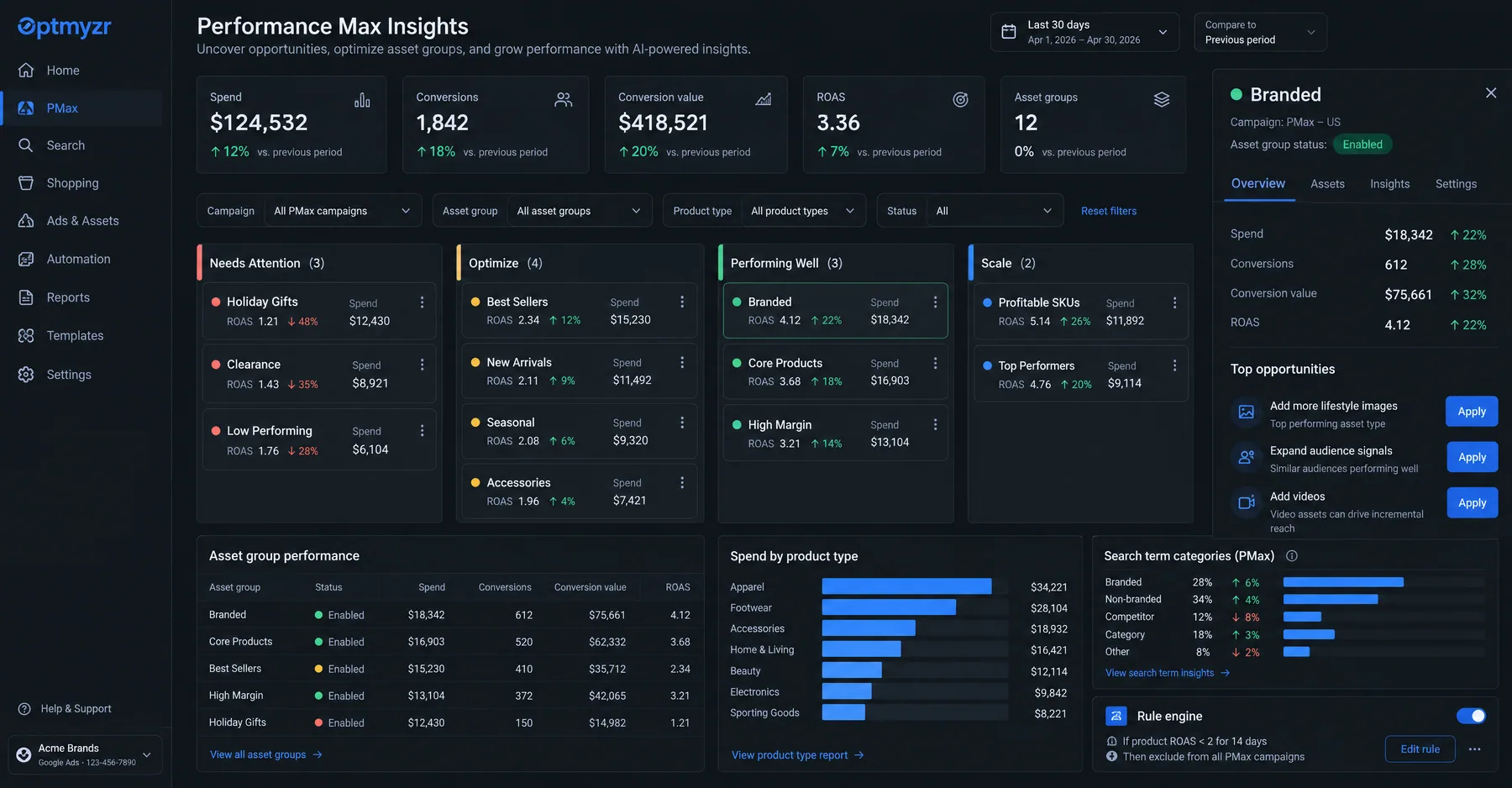Viewport: 1512px width, 788px height.
Task: Open rule engine more options ellipsis
Action: pyautogui.click(x=1474, y=749)
